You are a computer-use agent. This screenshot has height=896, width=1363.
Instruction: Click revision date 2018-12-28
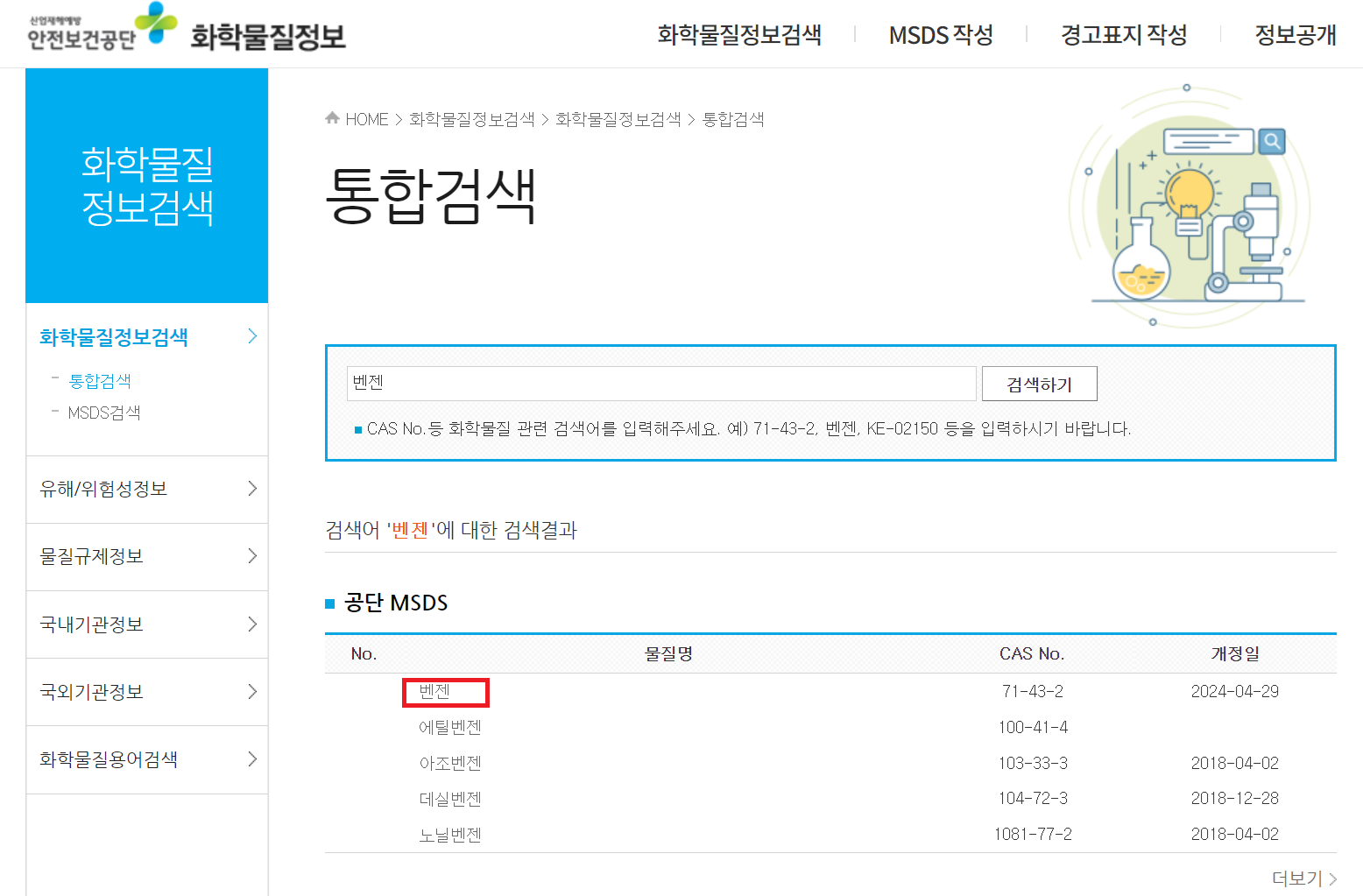coord(1235,798)
